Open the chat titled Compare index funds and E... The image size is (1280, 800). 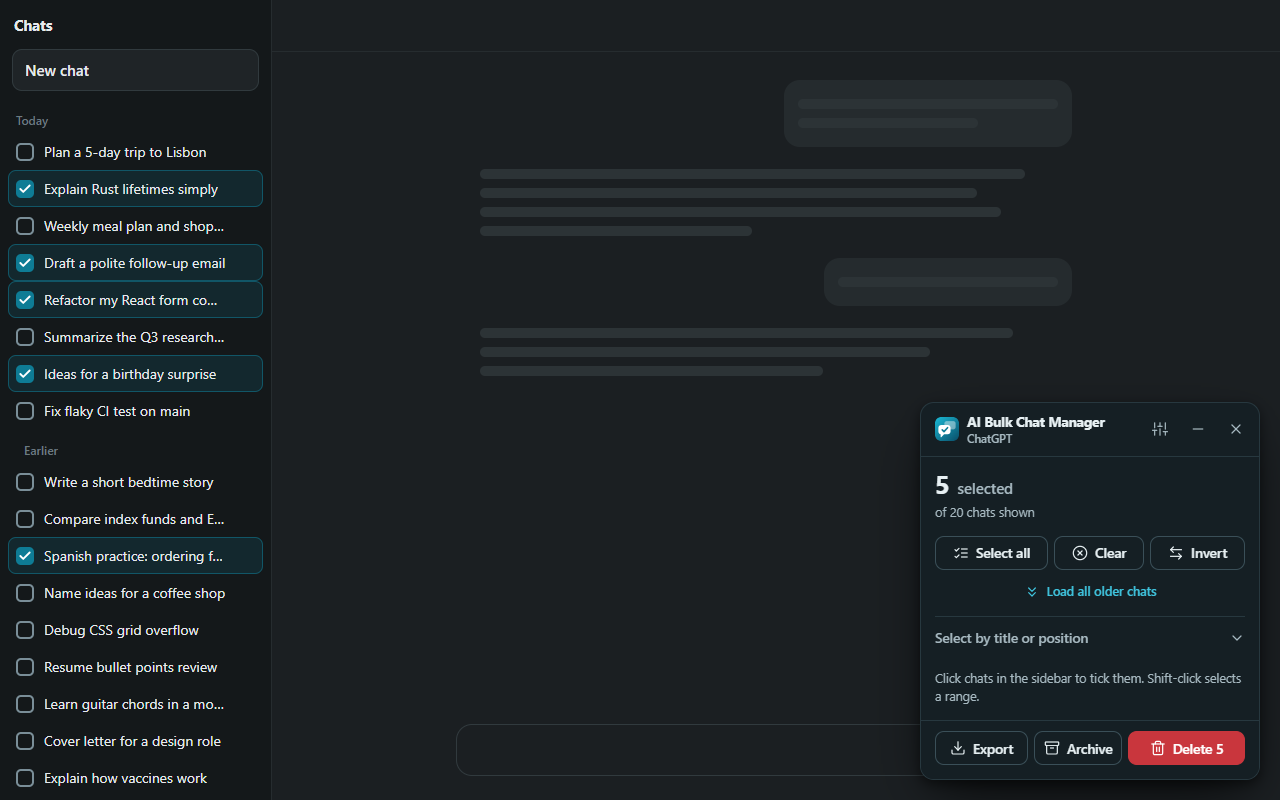pyautogui.click(x=134, y=519)
